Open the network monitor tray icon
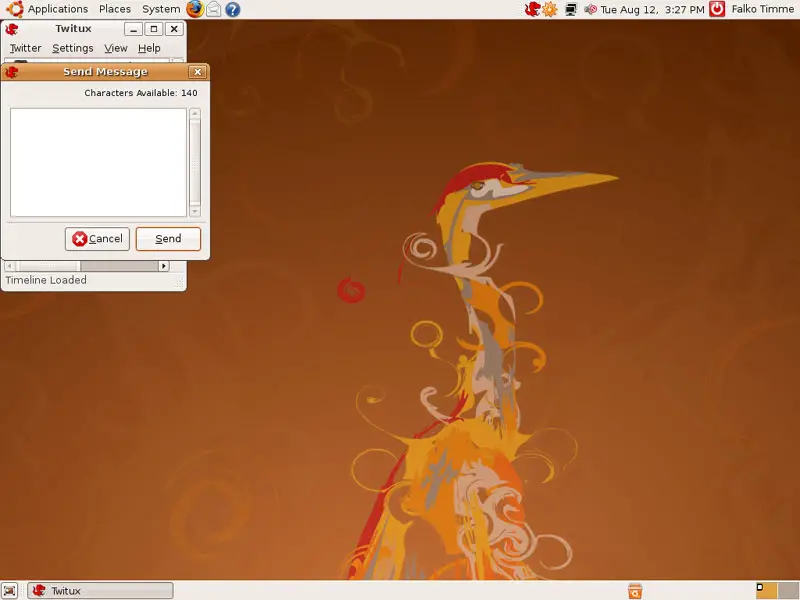Screen dimensions: 800x600 [x=570, y=9]
